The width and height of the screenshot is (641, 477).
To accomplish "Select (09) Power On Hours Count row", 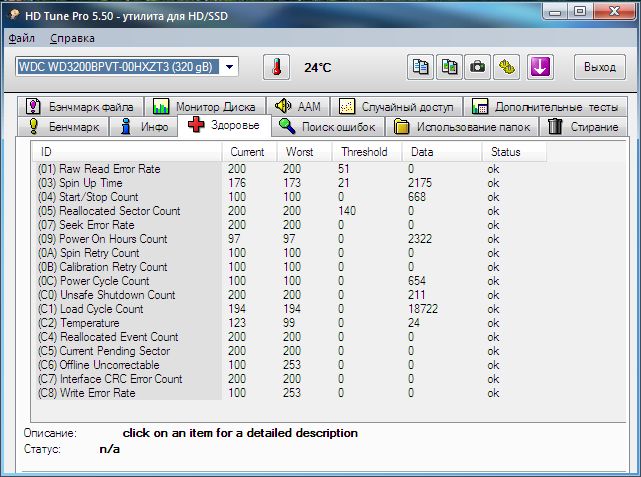I will (290, 239).
